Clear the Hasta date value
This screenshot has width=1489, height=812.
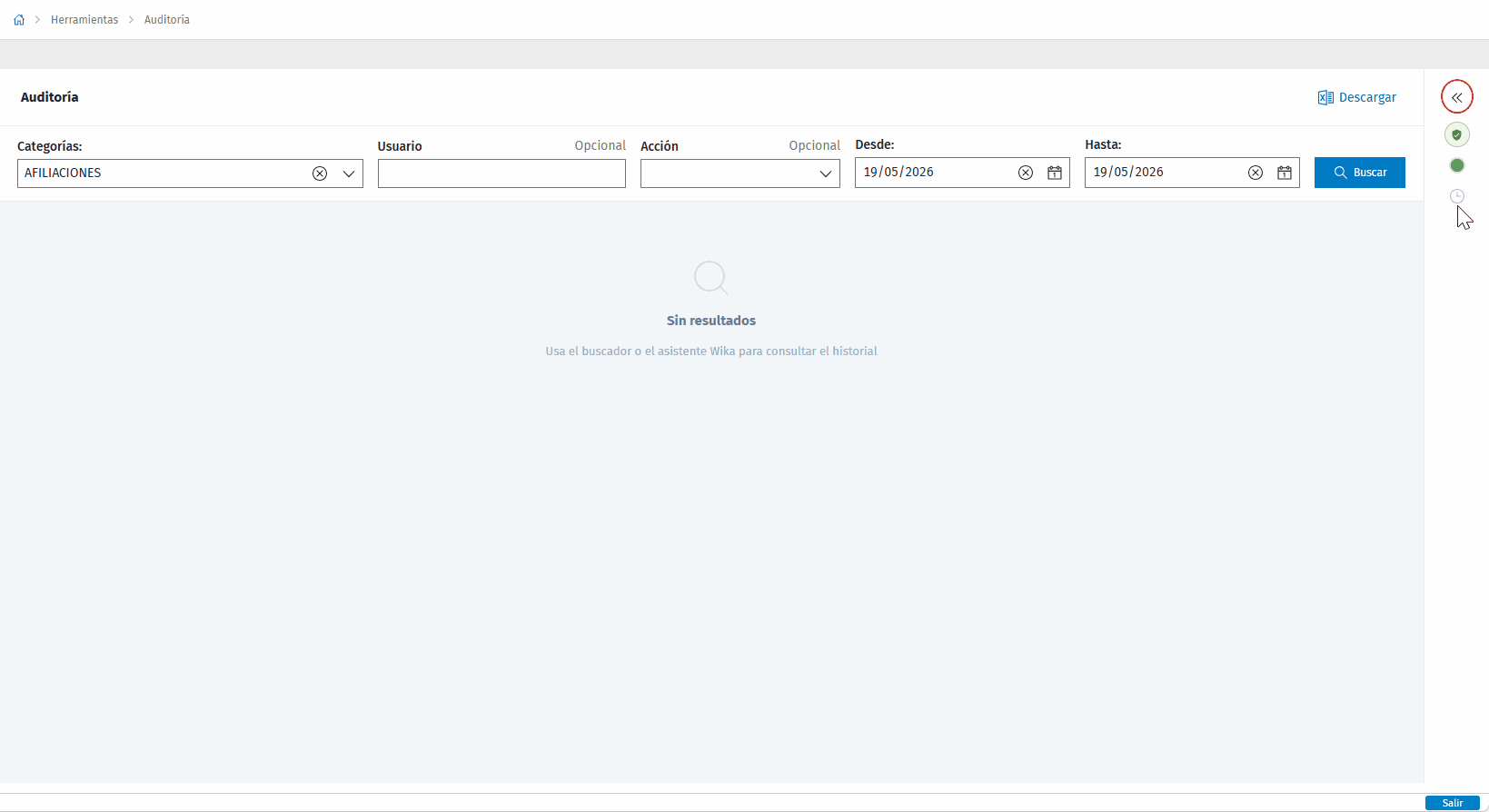tap(1256, 173)
